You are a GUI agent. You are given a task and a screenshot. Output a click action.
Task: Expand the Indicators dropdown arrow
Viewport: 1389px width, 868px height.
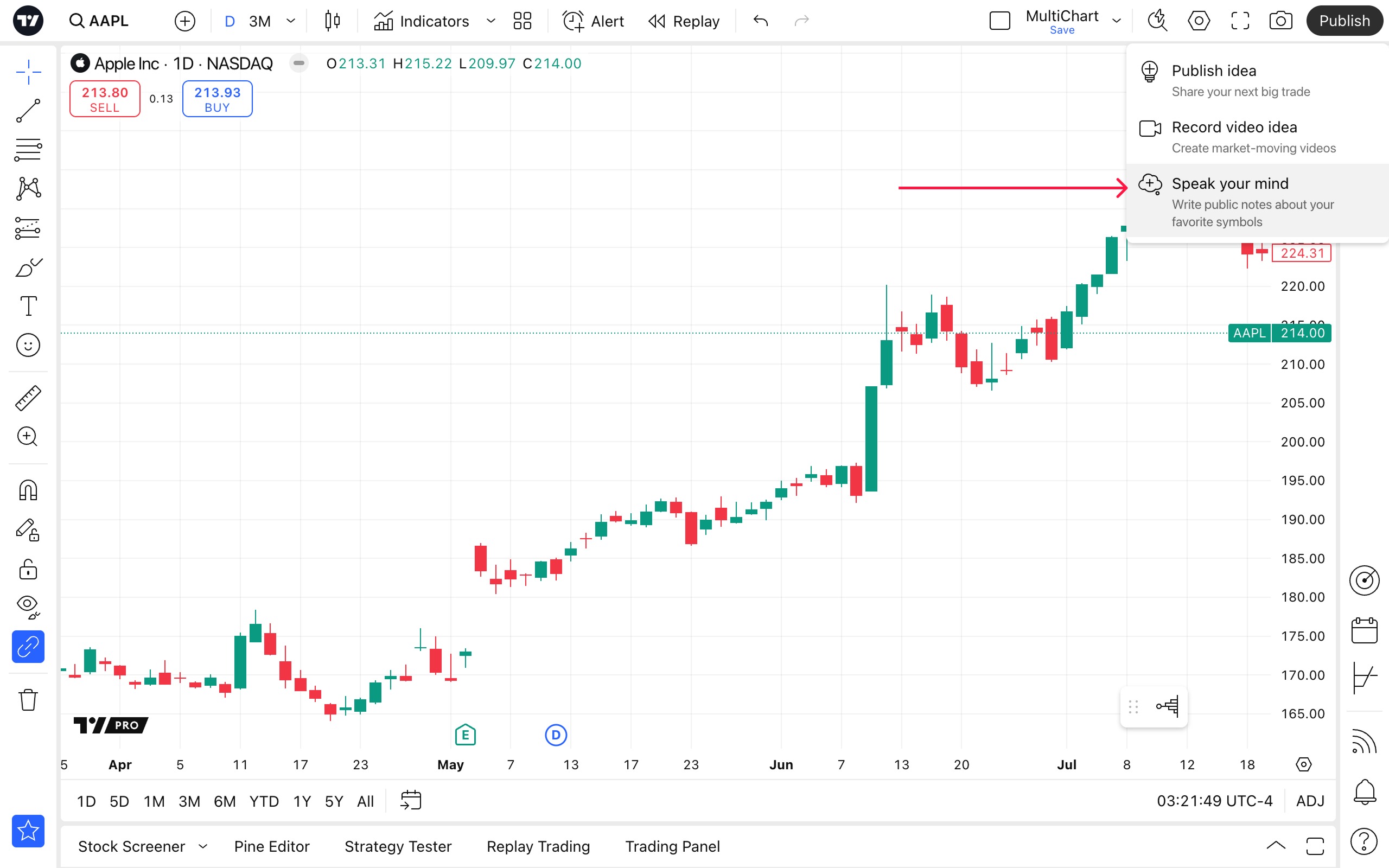click(490, 21)
